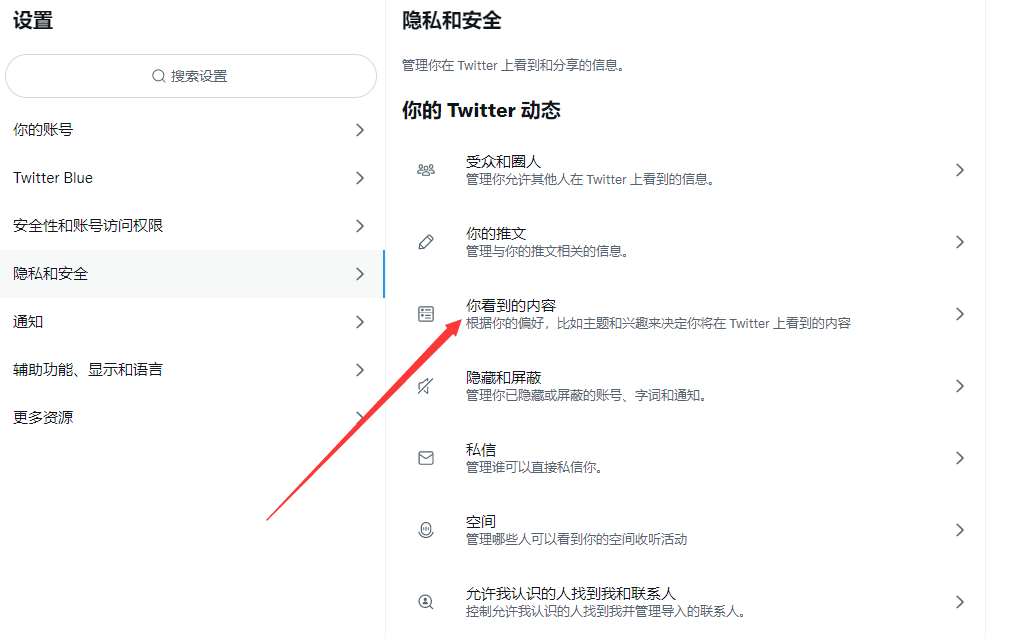Click the muted speaker icon for 隐藏和屏蔽
The height and width of the screenshot is (638, 1010).
426,386
